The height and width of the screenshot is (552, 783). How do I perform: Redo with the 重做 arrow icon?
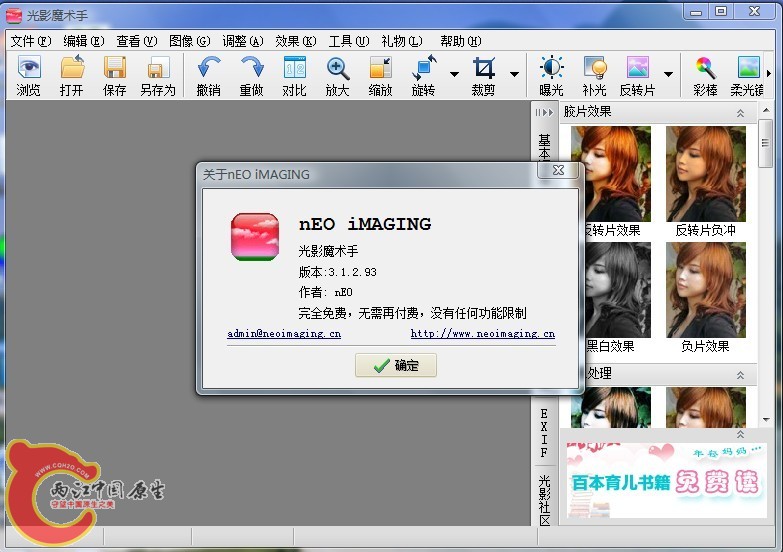point(252,67)
